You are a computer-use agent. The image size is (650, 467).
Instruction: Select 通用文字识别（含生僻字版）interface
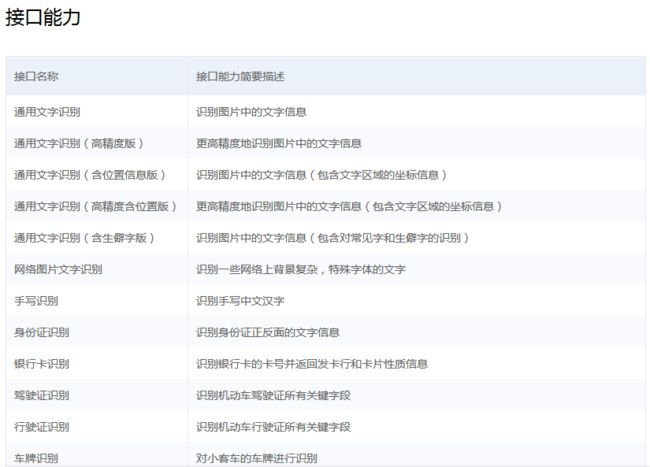85,238
